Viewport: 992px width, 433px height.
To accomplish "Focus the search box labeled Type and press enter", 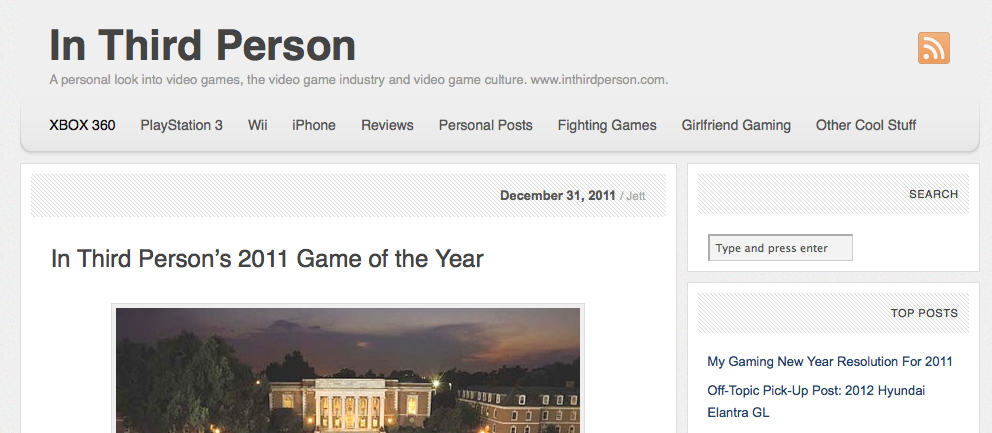I will tap(780, 248).
